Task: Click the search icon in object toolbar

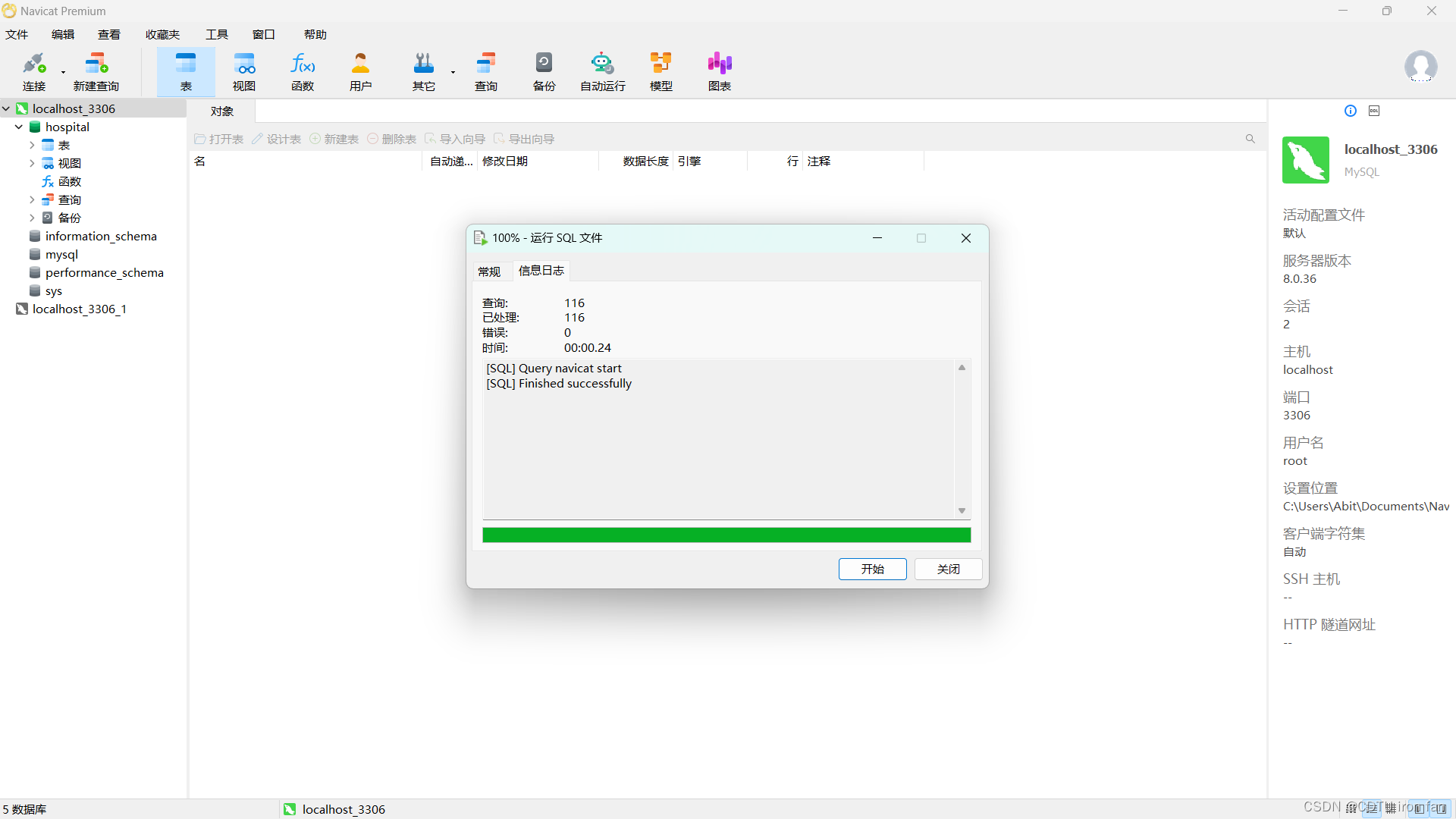Action: pyautogui.click(x=1250, y=139)
